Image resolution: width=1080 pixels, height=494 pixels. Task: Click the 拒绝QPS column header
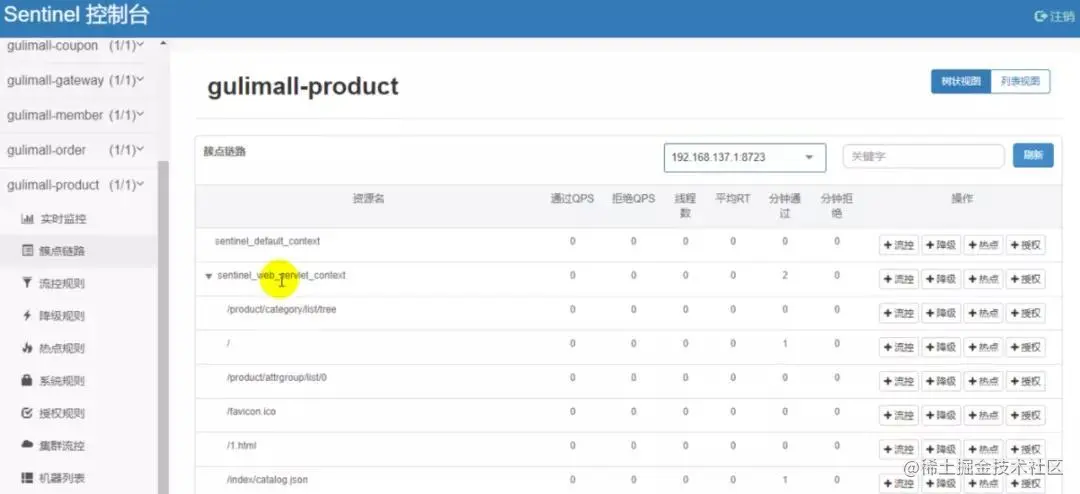(x=634, y=198)
